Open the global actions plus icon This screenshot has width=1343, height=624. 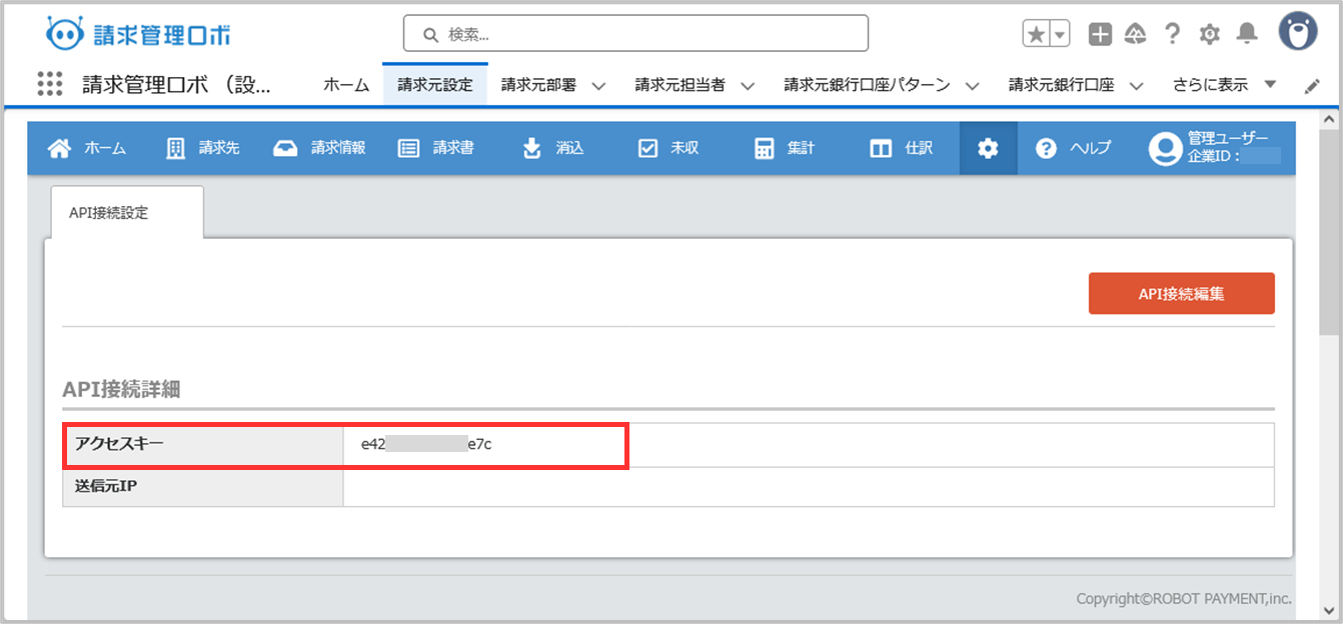[1100, 34]
